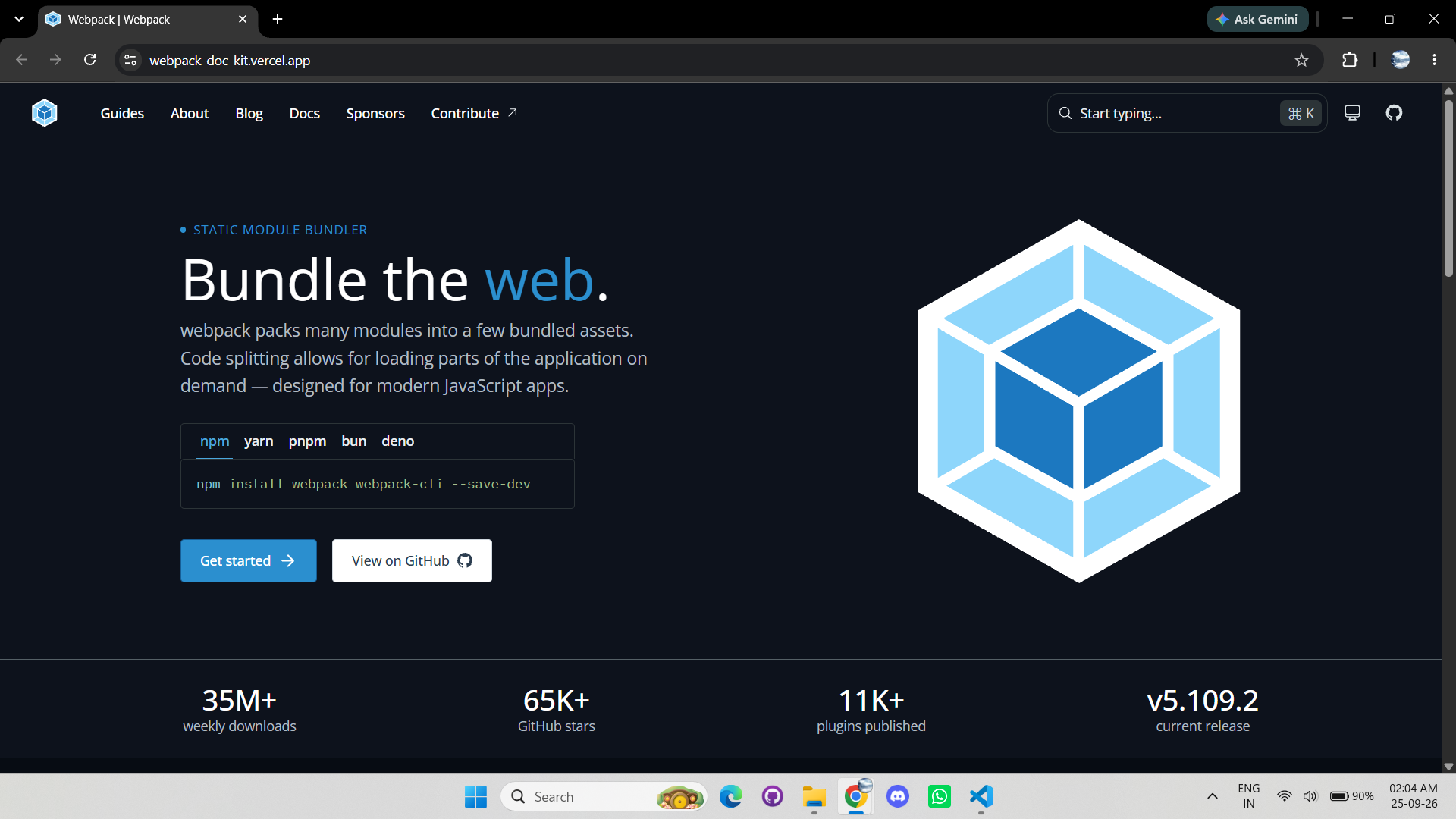Click the Webpack logo in the navbar
Image resolution: width=1456 pixels, height=819 pixels.
(x=45, y=113)
